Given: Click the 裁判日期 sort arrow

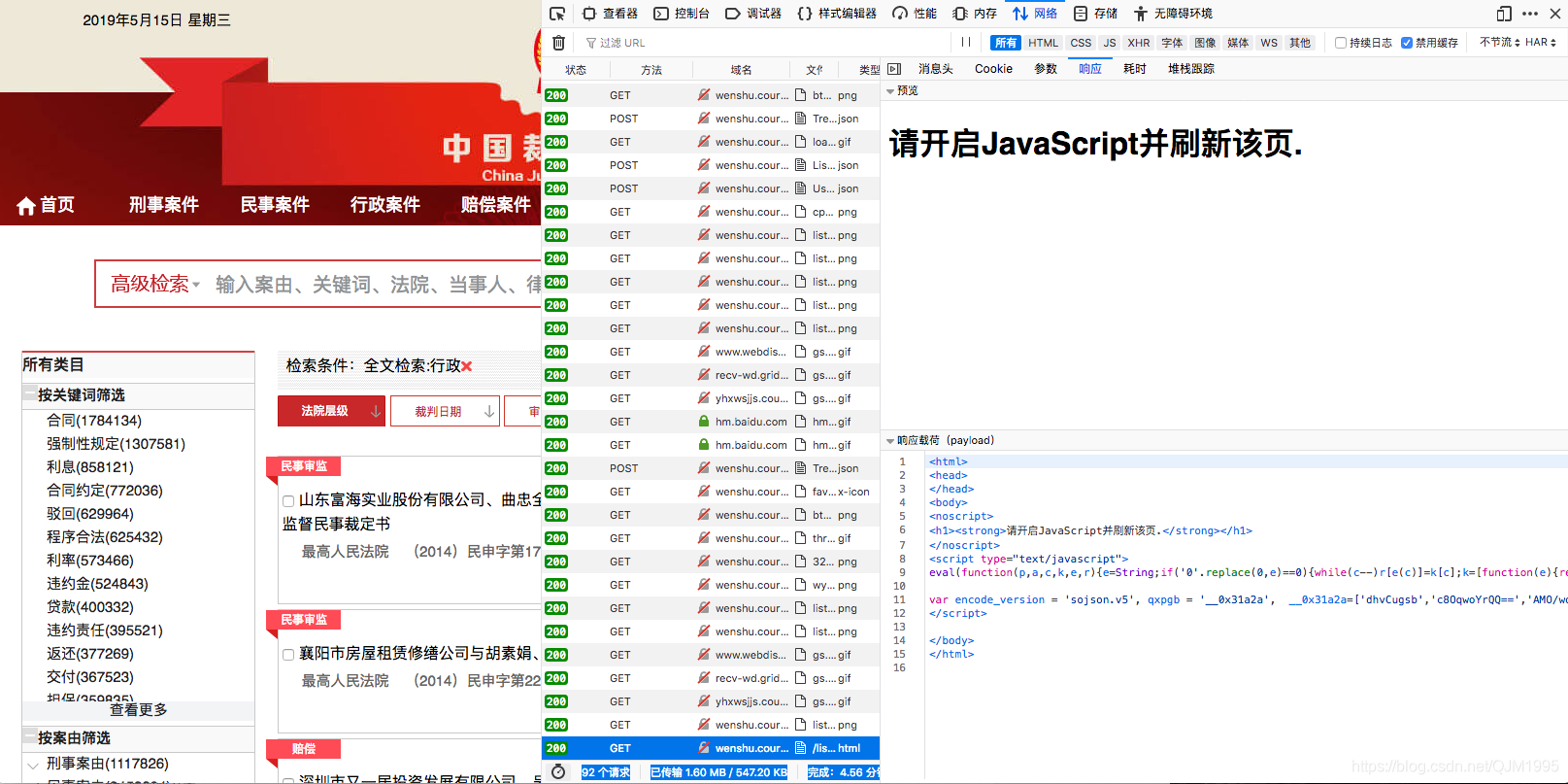Looking at the screenshot, I should (x=488, y=412).
